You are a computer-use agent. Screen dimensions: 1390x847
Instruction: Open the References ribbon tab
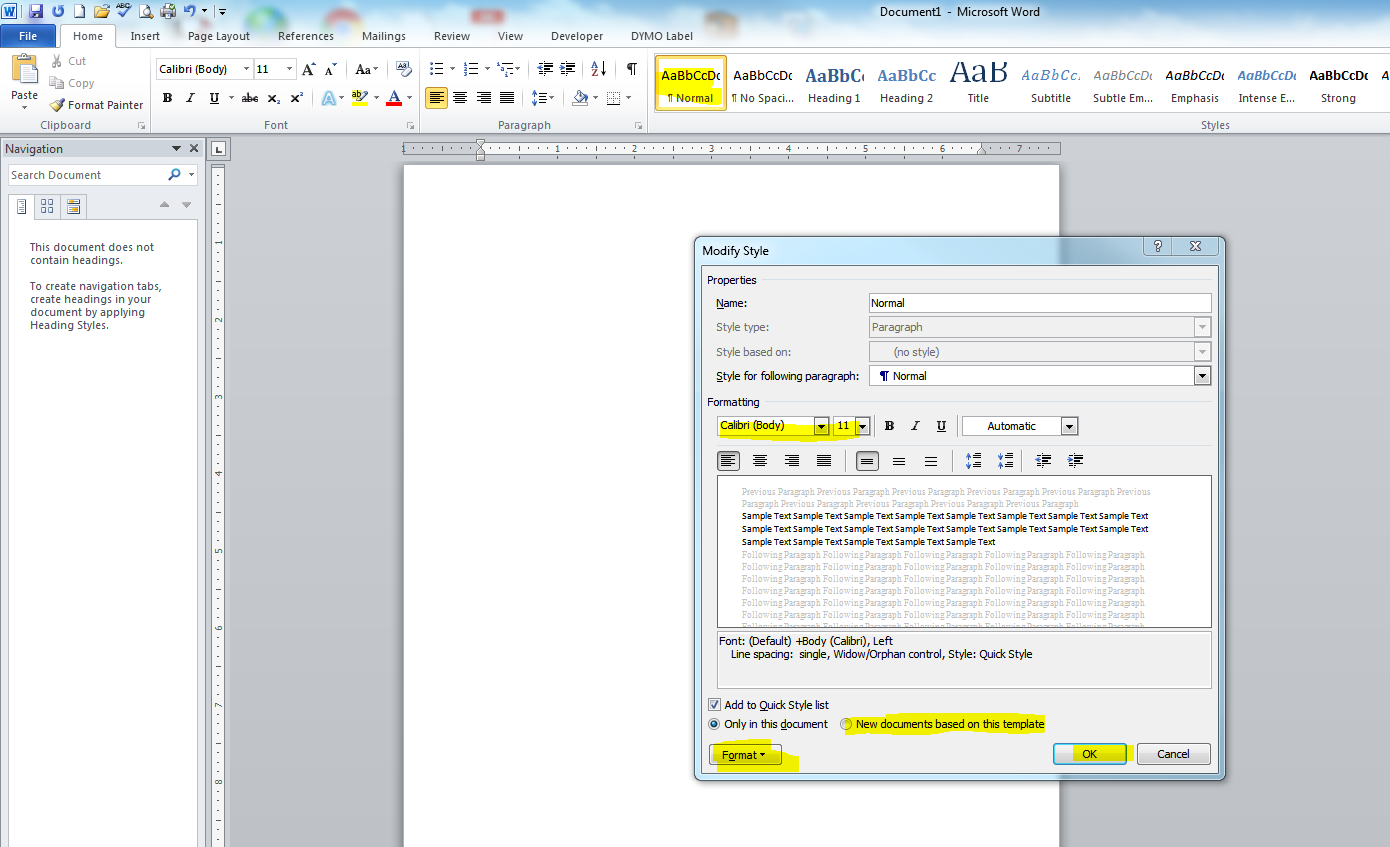(306, 36)
